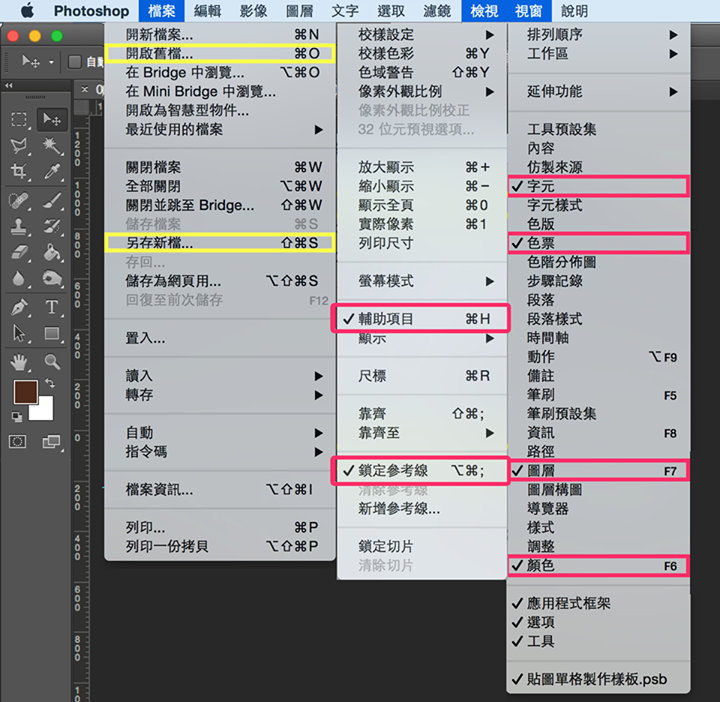Select 尺標 rulers menu item
This screenshot has height=702, width=720.
[422, 376]
